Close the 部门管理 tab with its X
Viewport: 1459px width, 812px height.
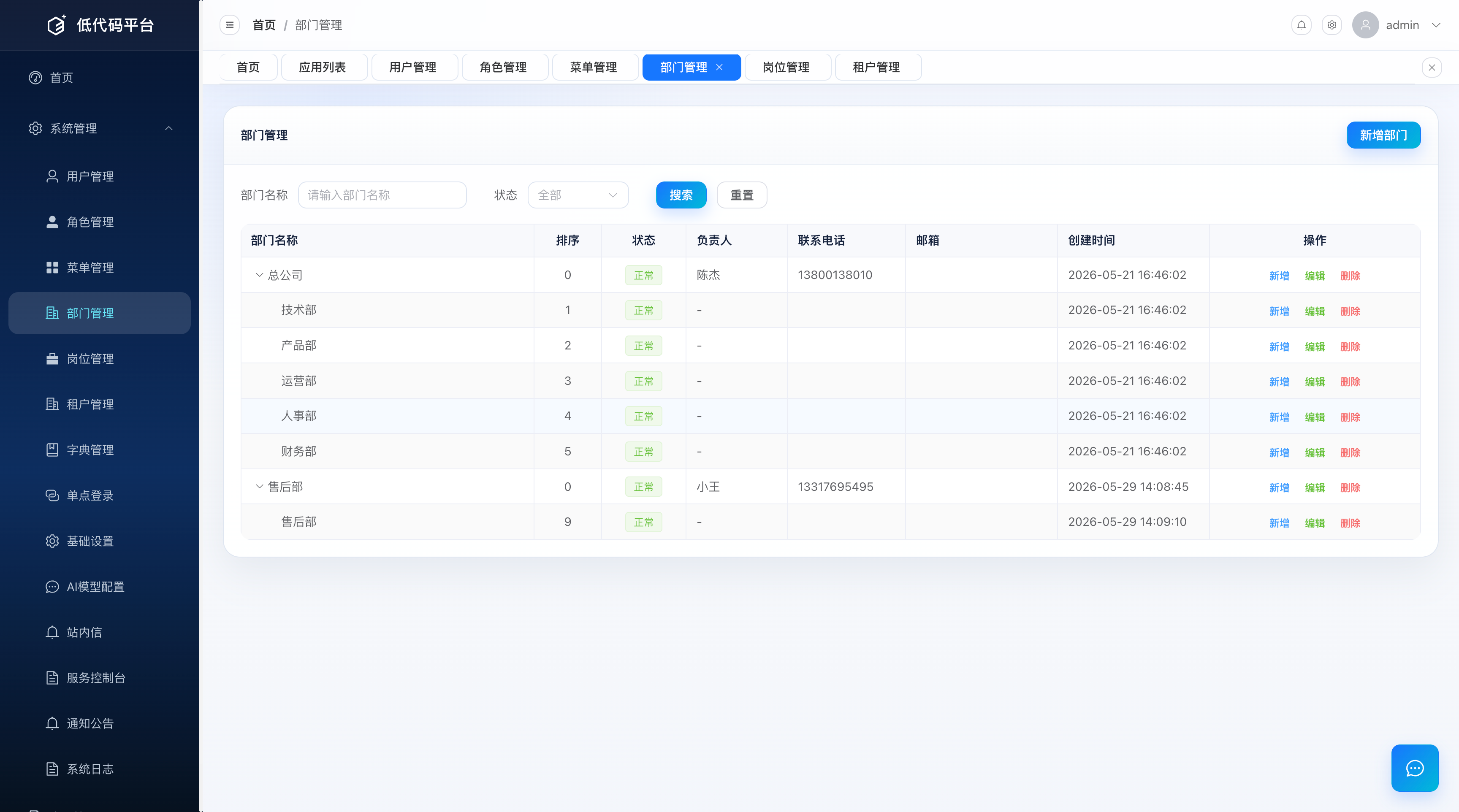(x=719, y=68)
